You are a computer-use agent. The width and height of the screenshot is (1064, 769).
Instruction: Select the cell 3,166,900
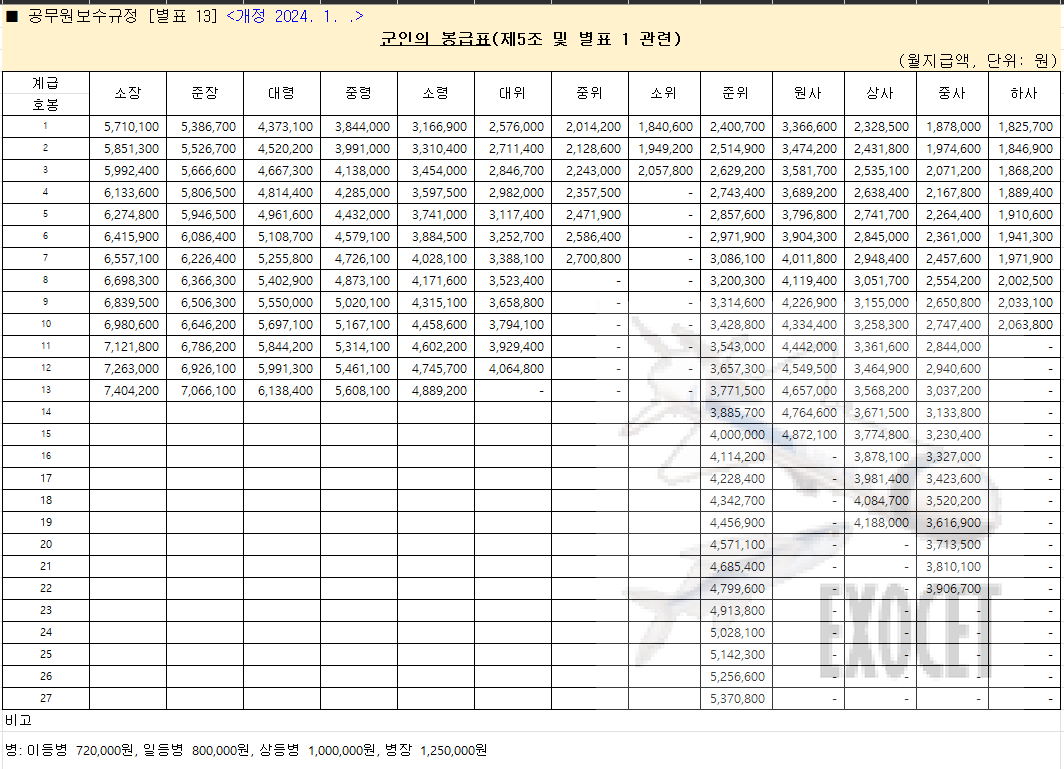[436, 127]
